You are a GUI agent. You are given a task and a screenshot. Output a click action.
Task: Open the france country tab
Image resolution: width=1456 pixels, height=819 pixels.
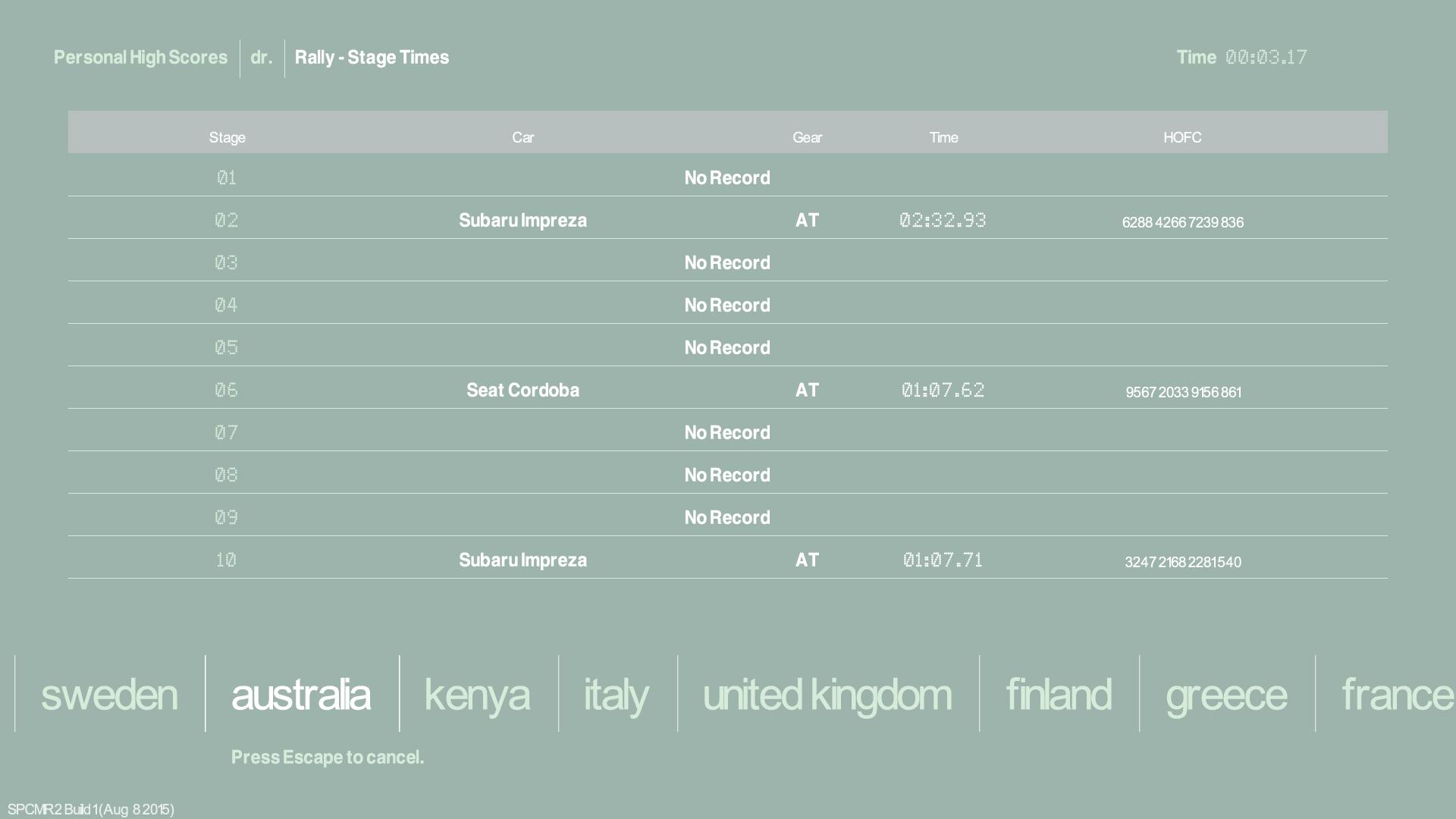1397,695
